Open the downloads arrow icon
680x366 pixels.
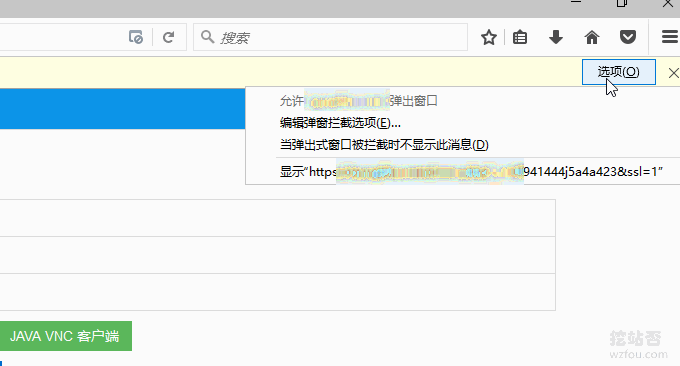556,37
